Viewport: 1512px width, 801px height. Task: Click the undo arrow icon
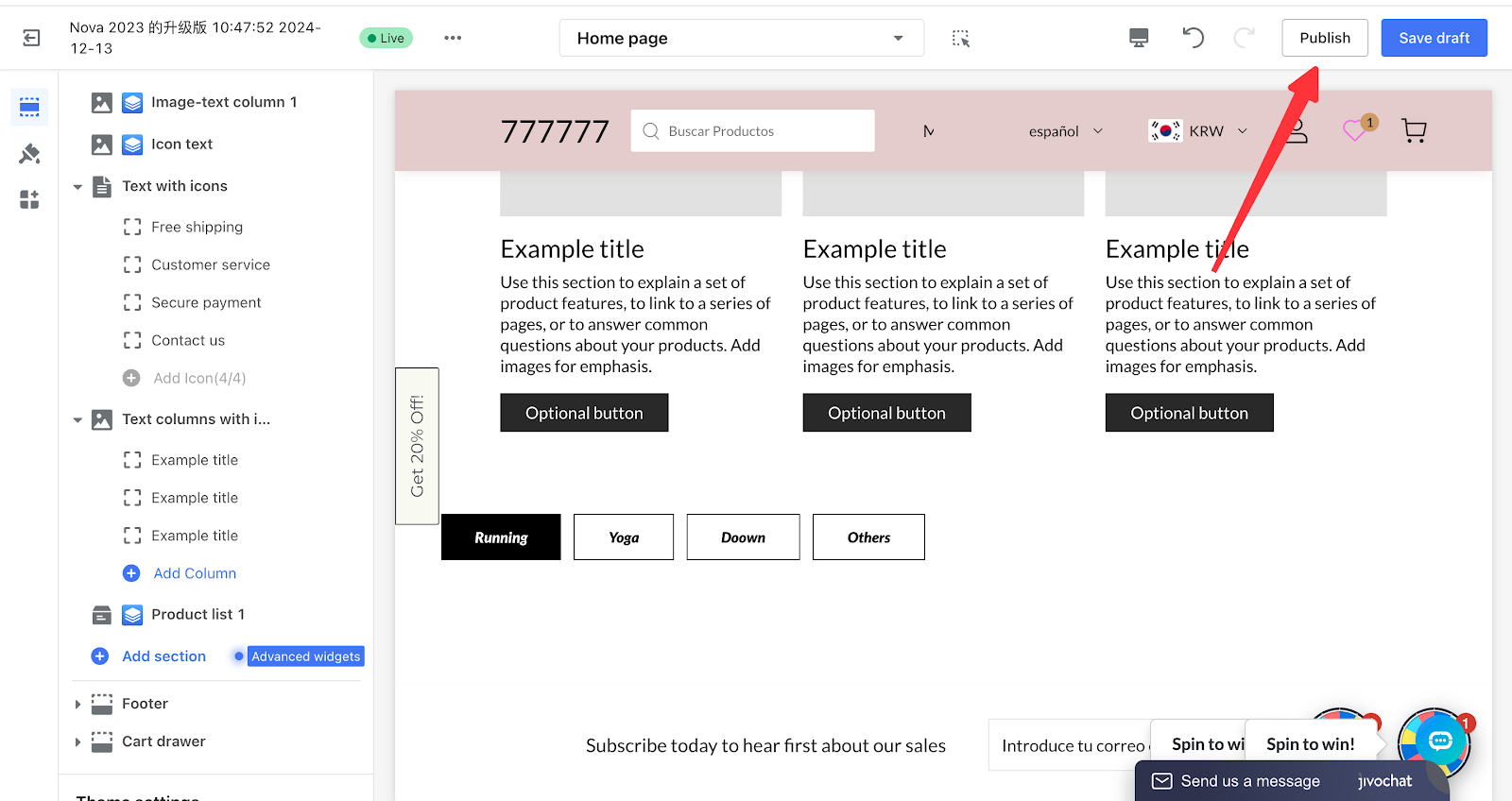coord(1193,38)
